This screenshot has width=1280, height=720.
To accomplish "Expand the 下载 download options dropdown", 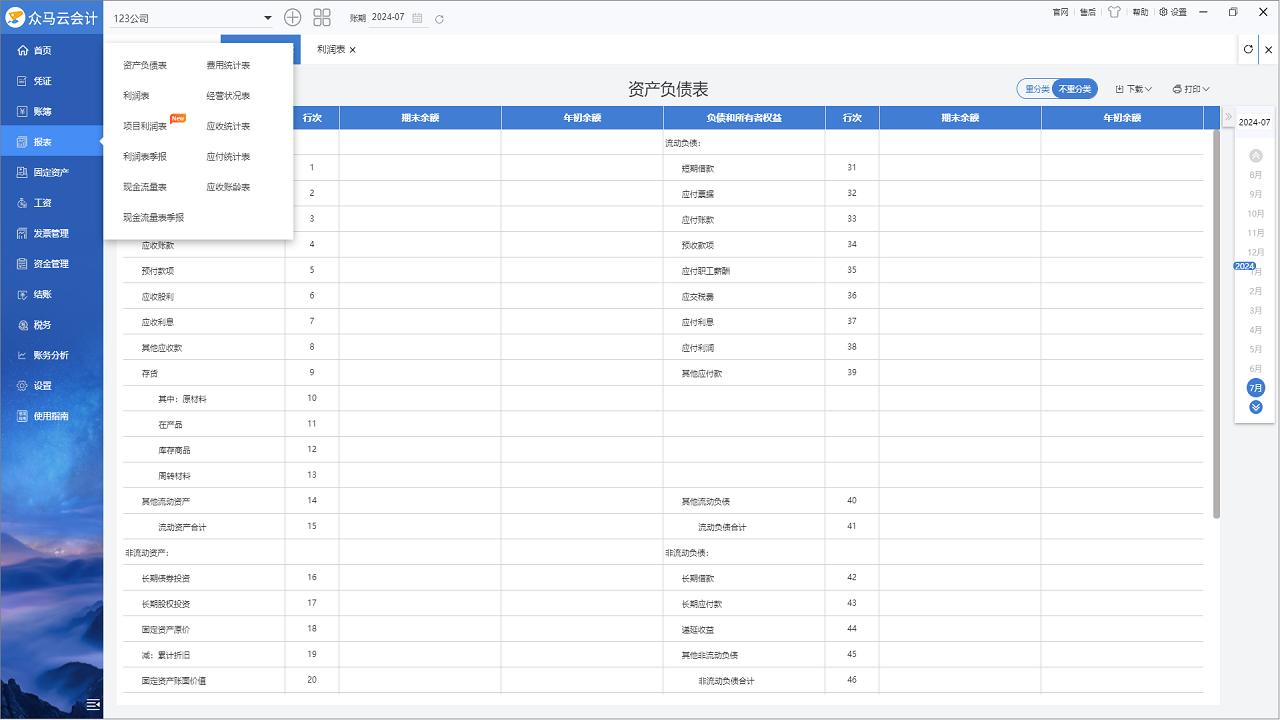I will [1133, 88].
